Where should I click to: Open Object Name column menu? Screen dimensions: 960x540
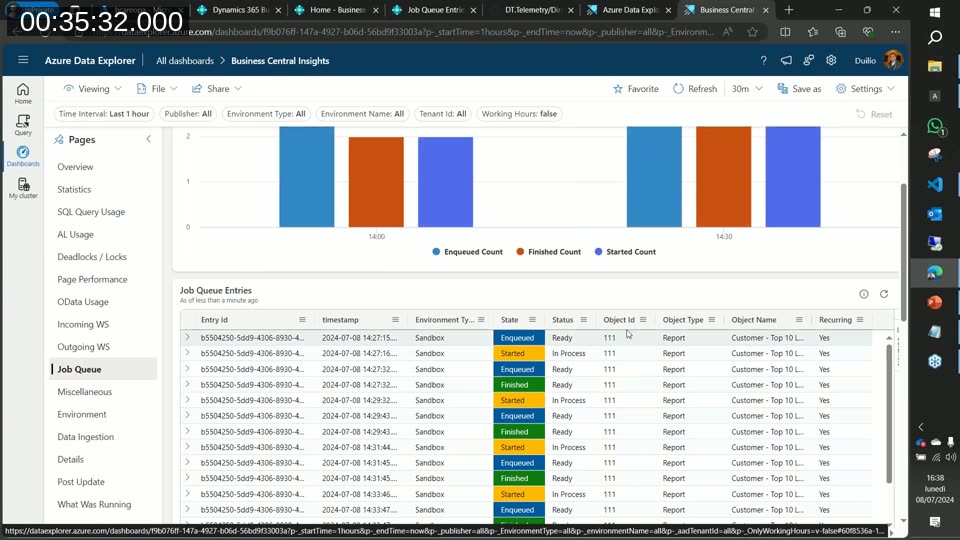[799, 320]
